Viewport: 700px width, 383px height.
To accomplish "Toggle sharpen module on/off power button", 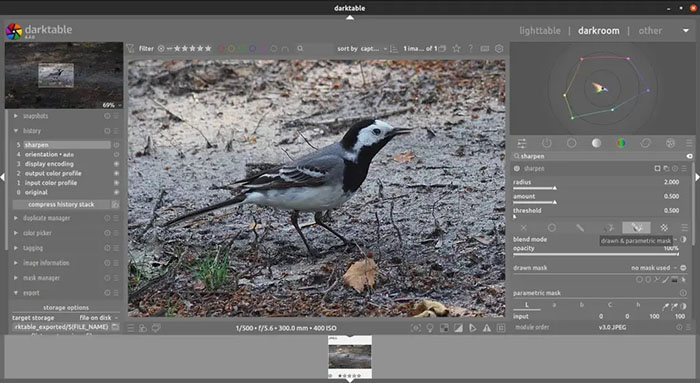I will coord(517,169).
